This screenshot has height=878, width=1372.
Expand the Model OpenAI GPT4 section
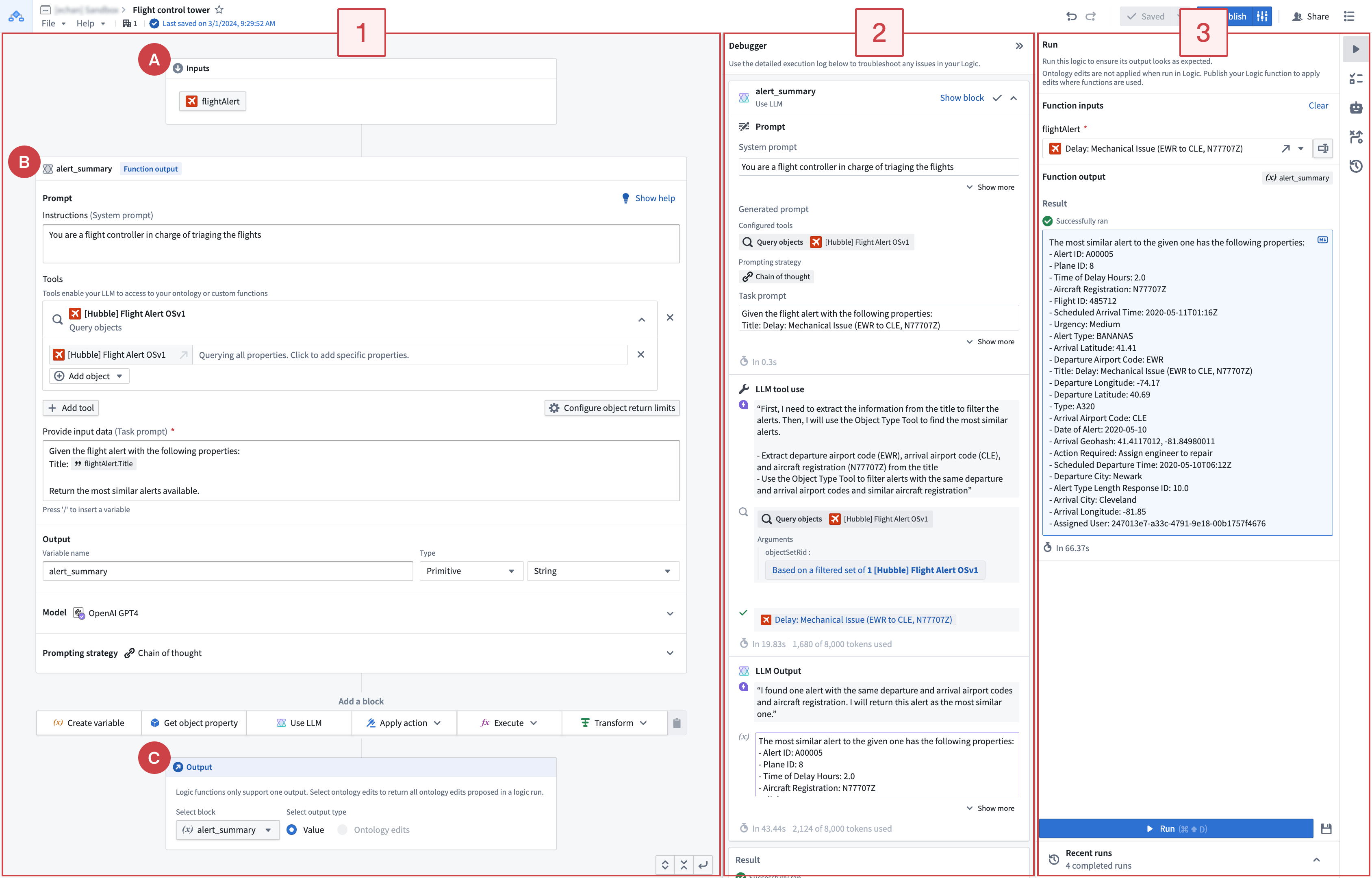point(670,613)
